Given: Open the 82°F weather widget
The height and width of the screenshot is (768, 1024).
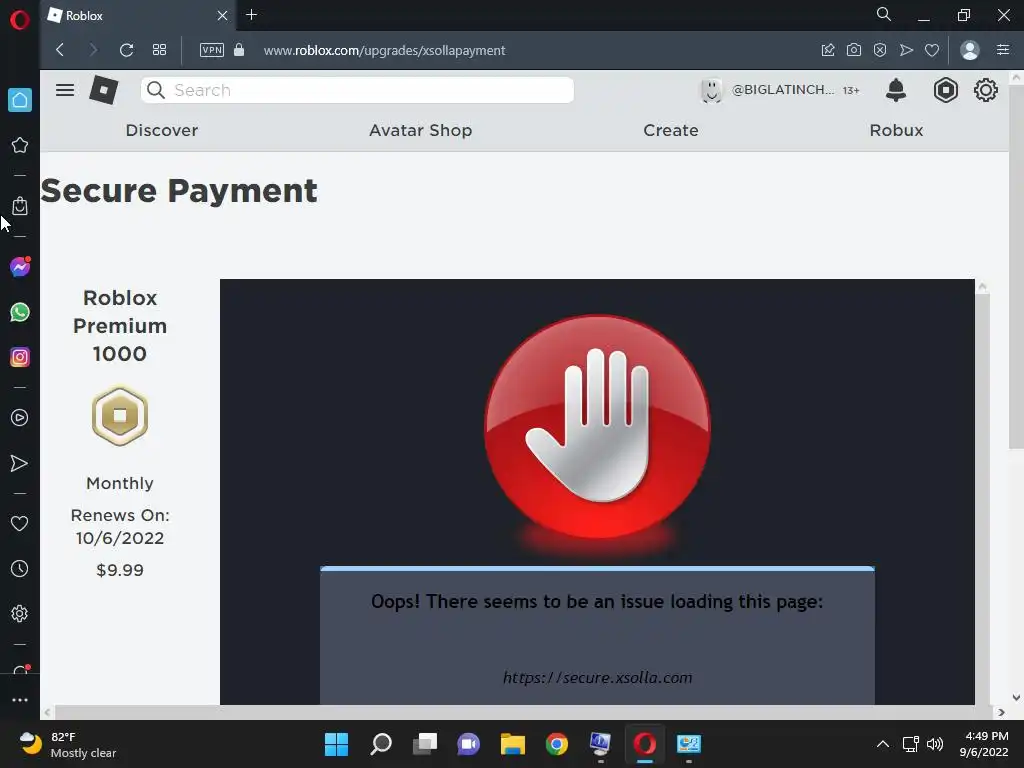Looking at the screenshot, I should point(69,744).
